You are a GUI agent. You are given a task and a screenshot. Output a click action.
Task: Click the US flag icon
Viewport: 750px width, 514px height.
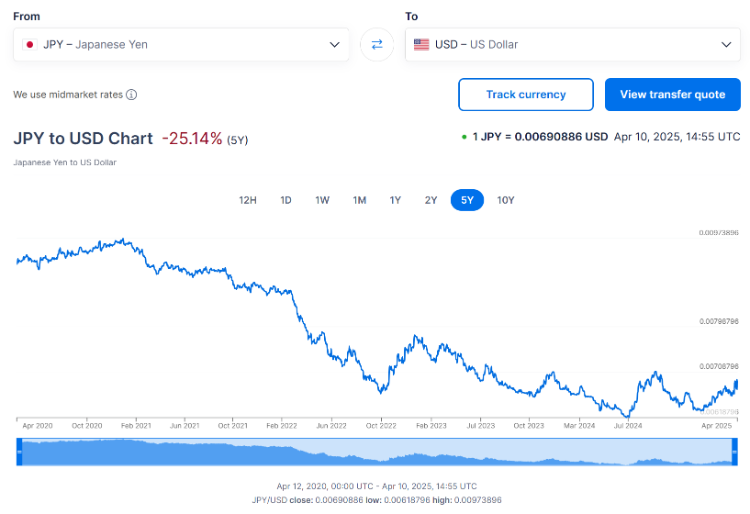pos(421,44)
